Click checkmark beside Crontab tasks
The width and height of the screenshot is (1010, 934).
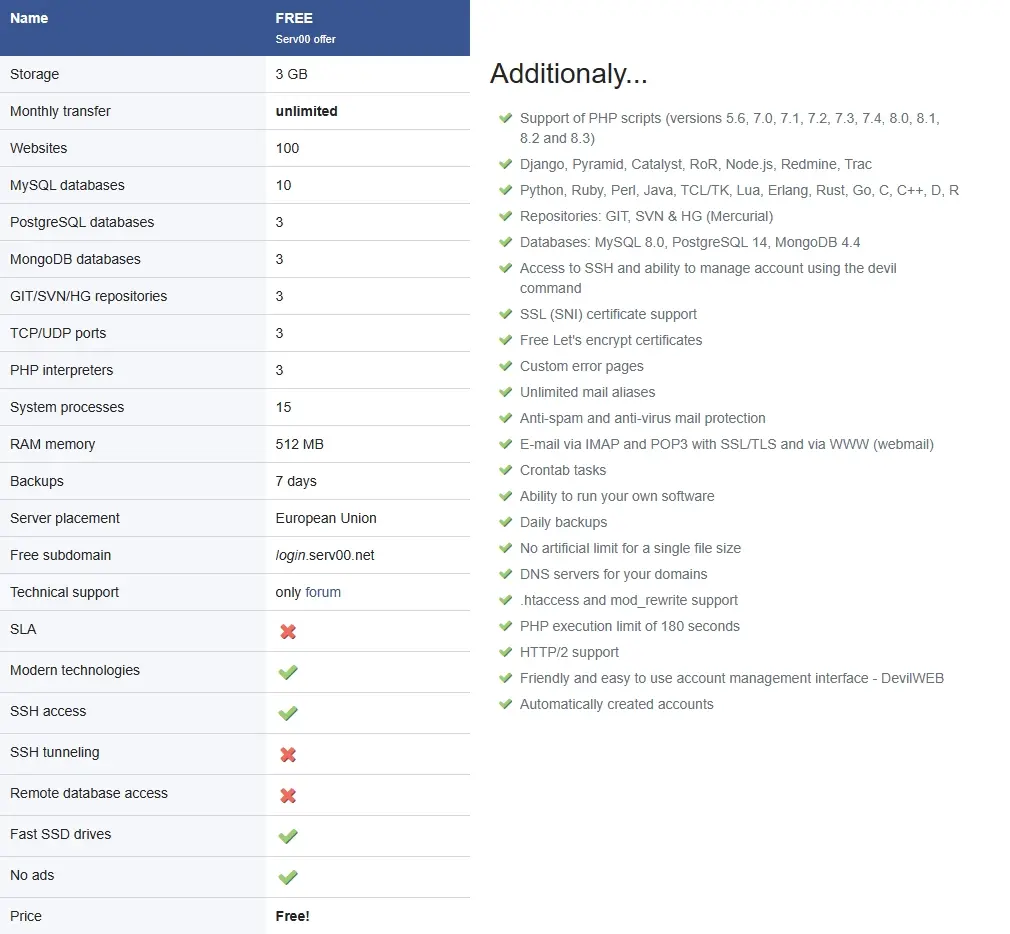pyautogui.click(x=506, y=470)
